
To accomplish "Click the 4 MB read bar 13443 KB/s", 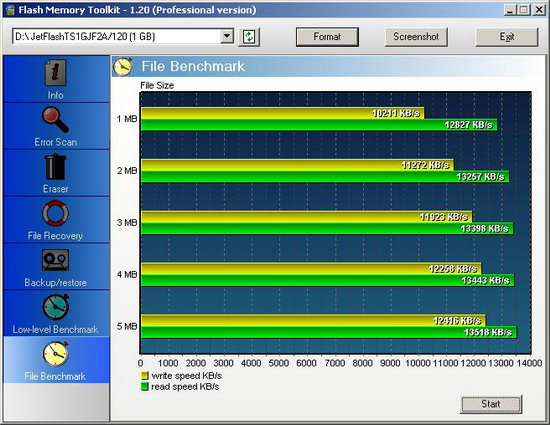I will 328,281.
